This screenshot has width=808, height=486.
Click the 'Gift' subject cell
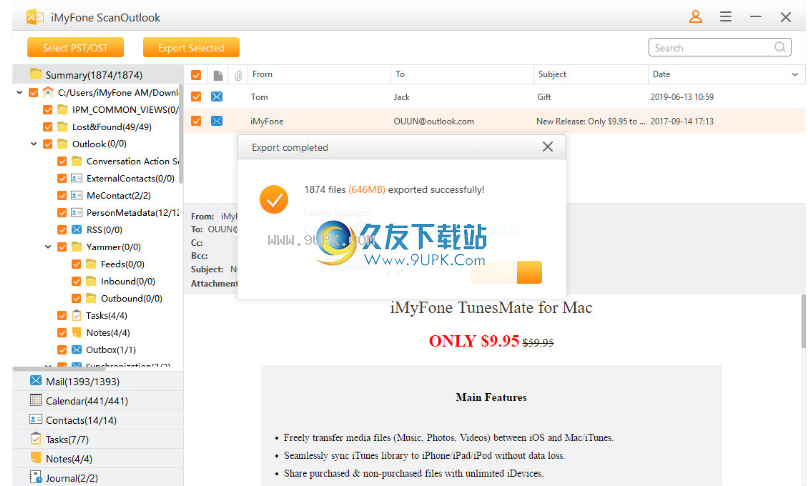544,97
